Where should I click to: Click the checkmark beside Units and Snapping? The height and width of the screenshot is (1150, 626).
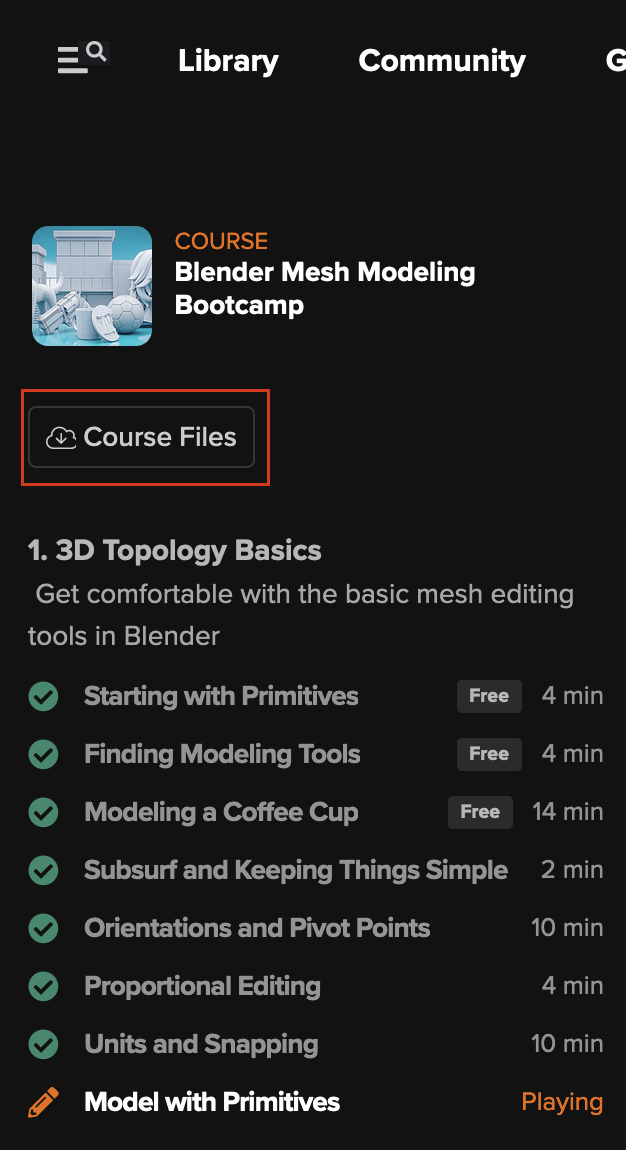[43, 1043]
